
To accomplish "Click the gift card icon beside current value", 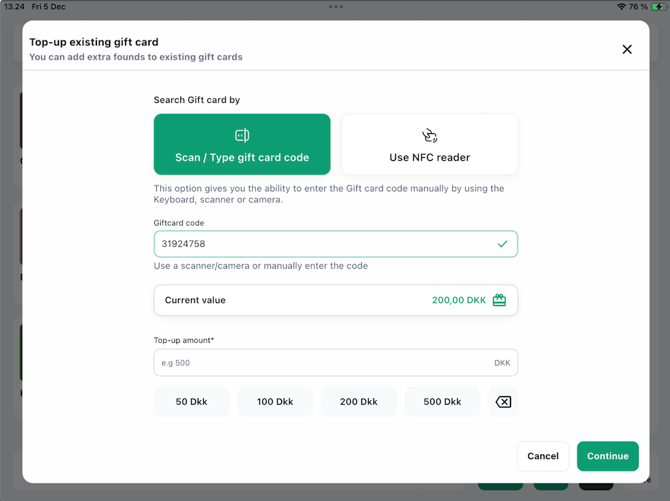I will [x=499, y=300].
